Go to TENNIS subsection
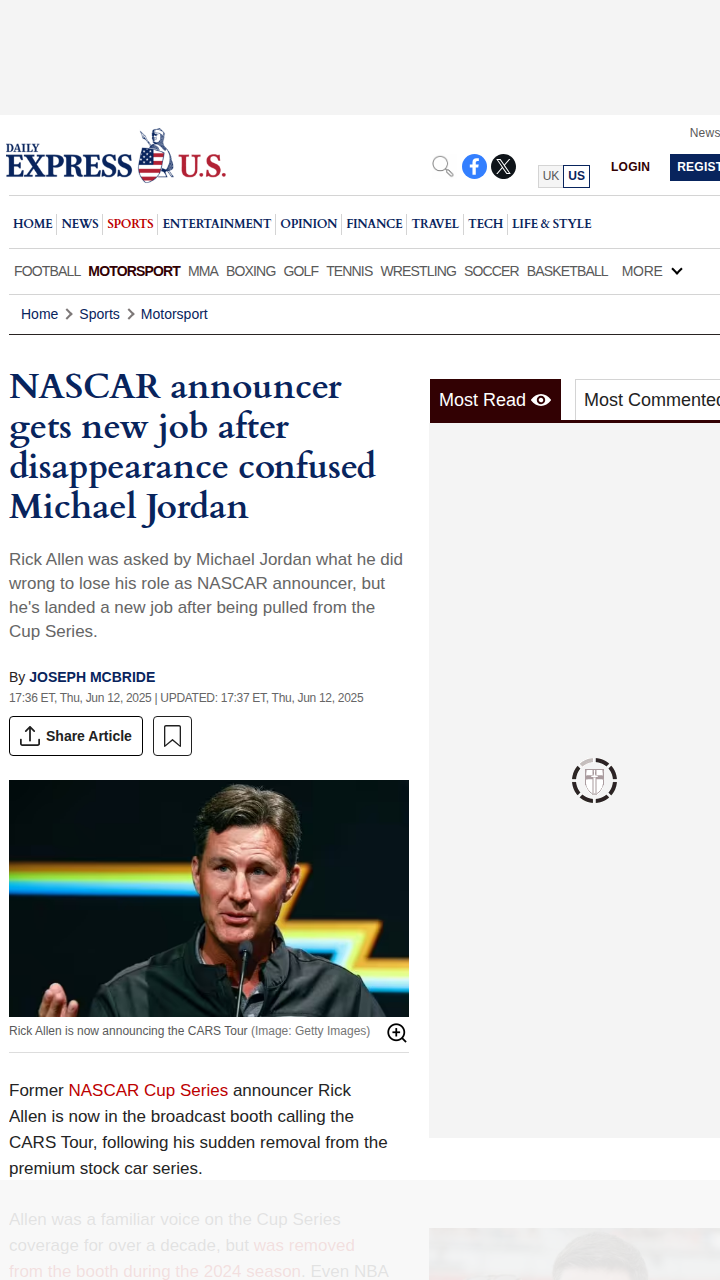The height and width of the screenshot is (1280, 720). [x=350, y=271]
